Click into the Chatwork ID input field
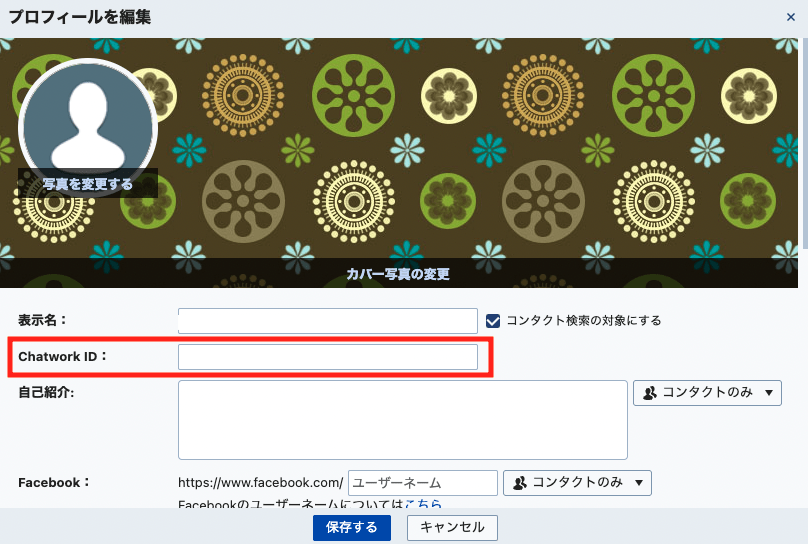The image size is (808, 544). 327,357
